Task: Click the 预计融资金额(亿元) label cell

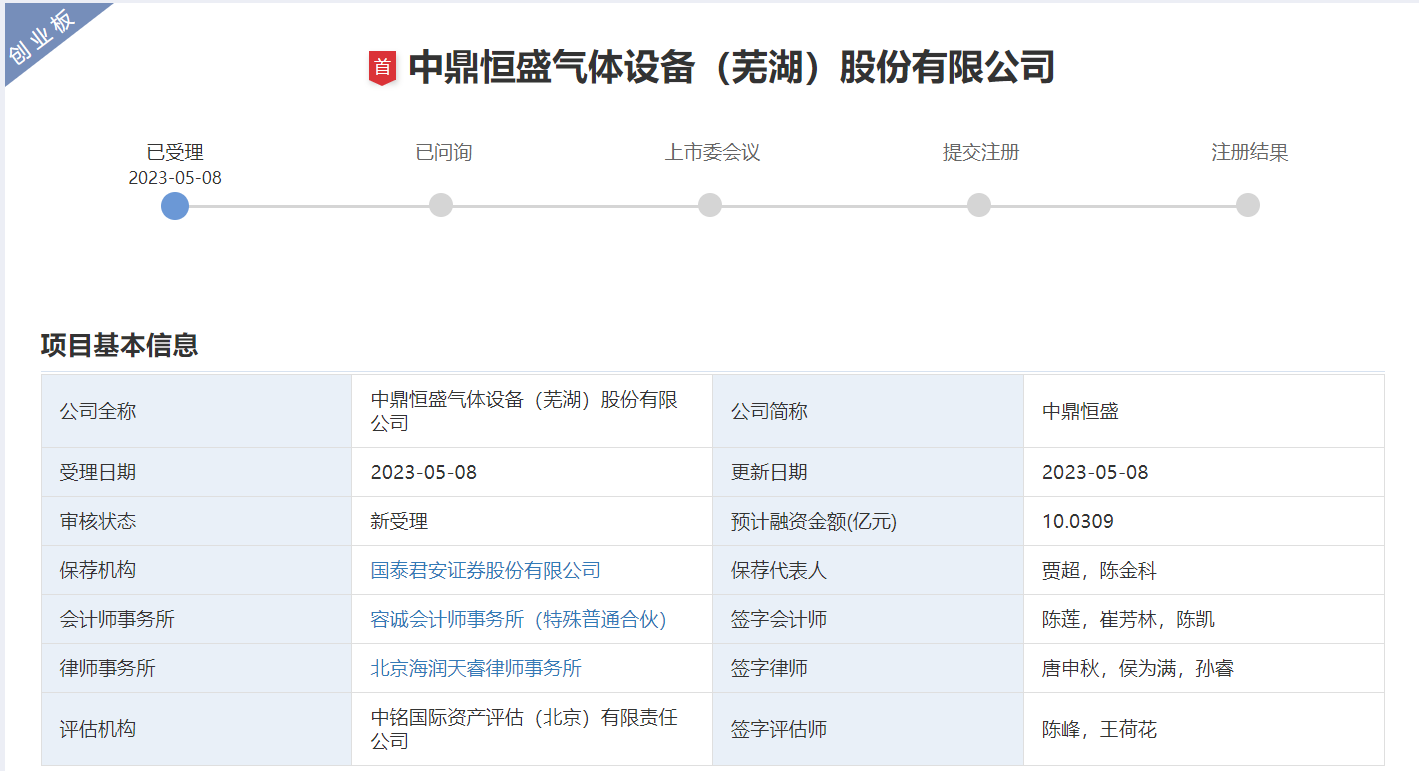Action: pyautogui.click(x=868, y=521)
